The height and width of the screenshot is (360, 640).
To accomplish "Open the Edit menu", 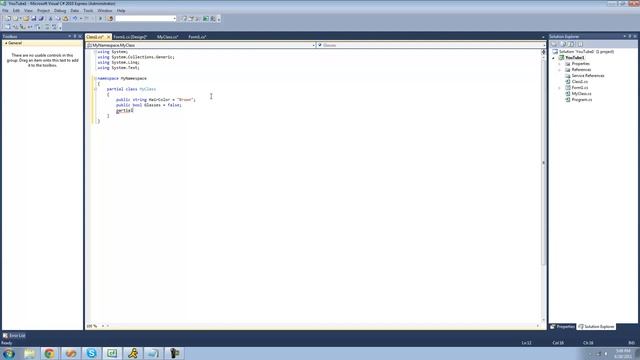I will [x=16, y=11].
